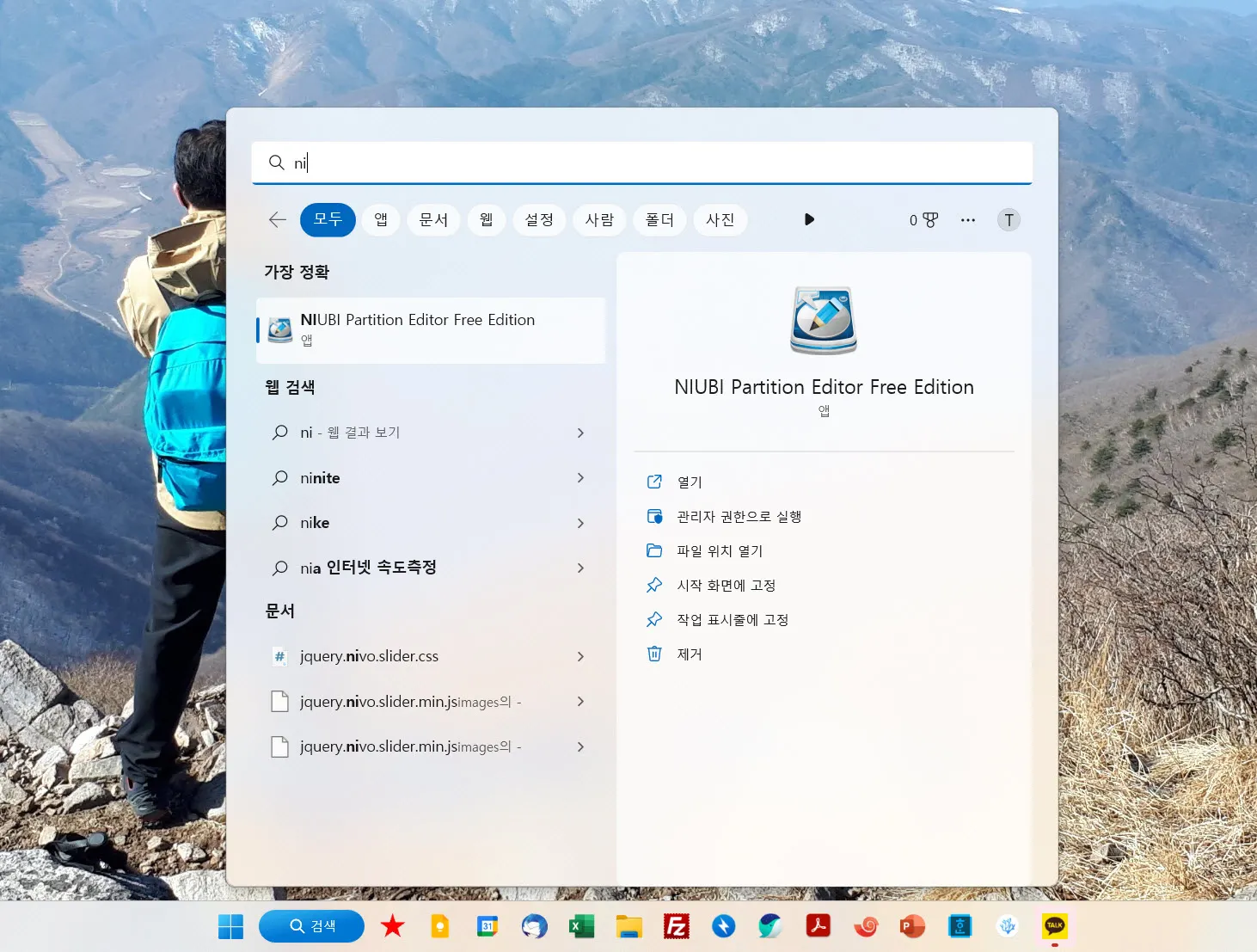Open Thunderbird from the taskbar
The image size is (1257, 952).
(x=535, y=926)
